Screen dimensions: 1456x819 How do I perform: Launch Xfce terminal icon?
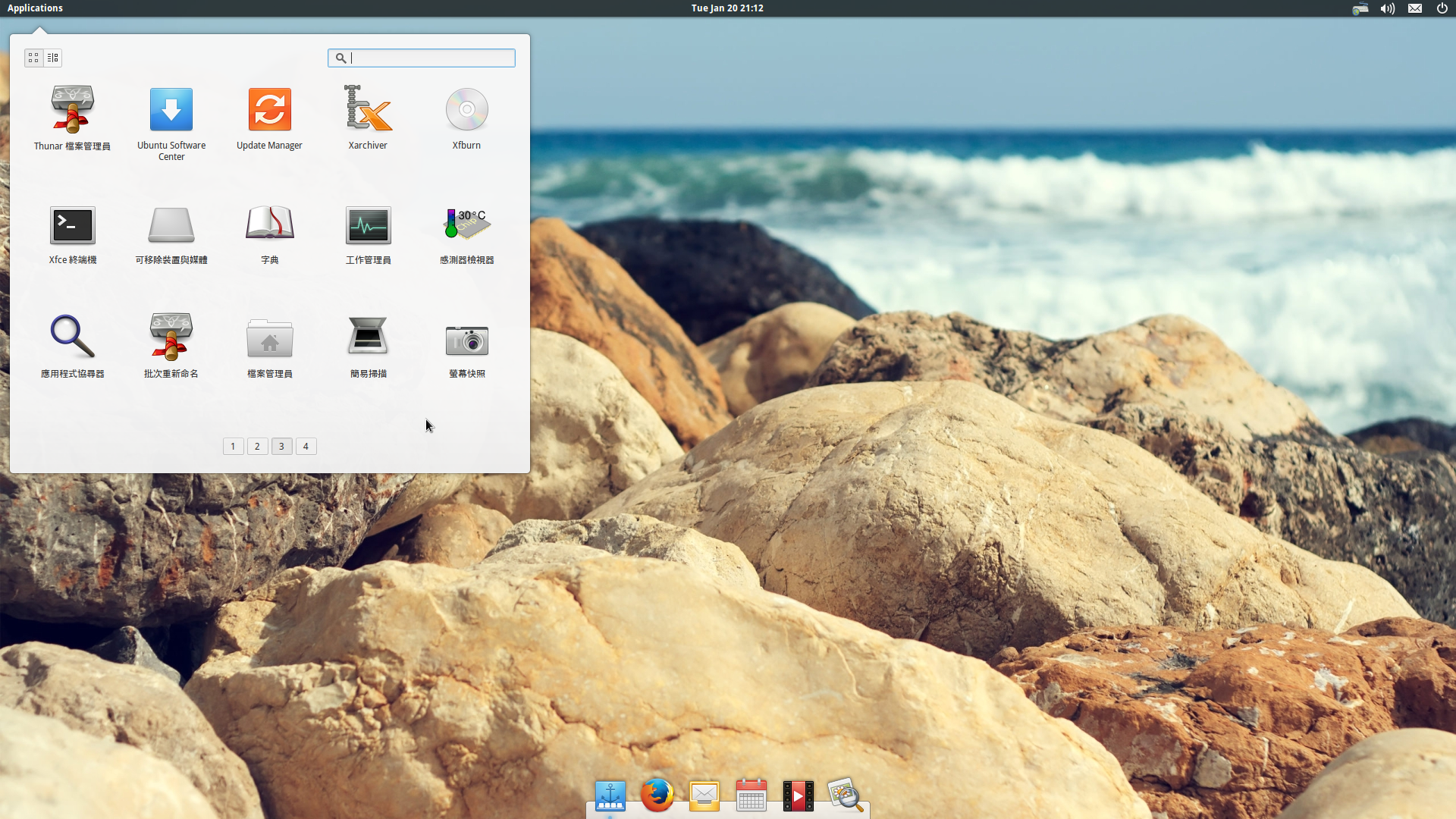(72, 224)
